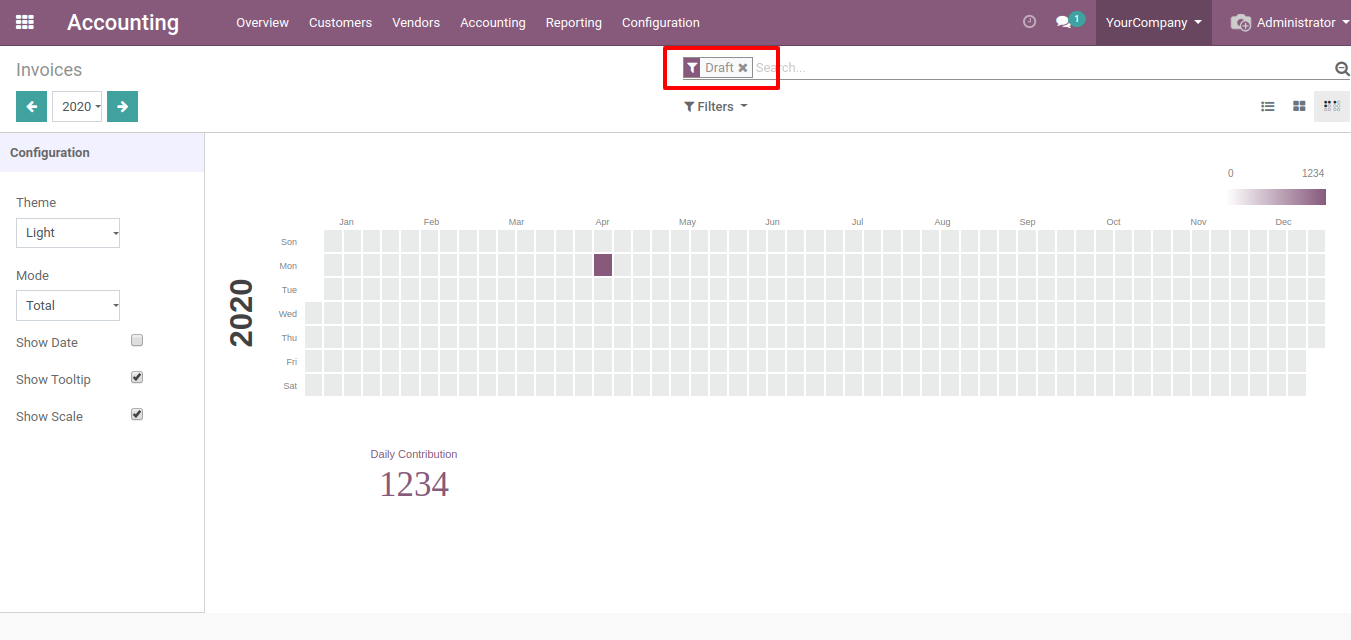
Task: Click into the Search input field
Action: pos(1040,68)
